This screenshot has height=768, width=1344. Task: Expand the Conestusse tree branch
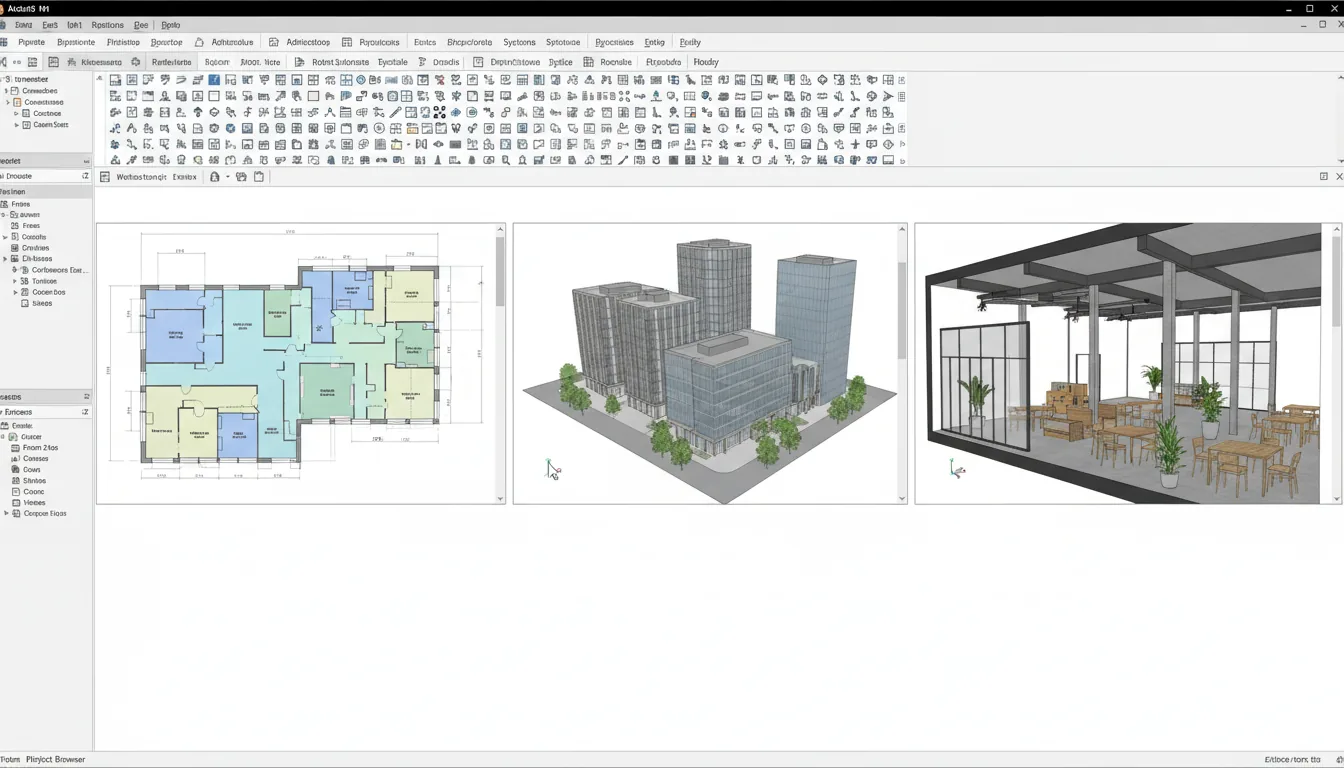pyautogui.click(x=8, y=102)
